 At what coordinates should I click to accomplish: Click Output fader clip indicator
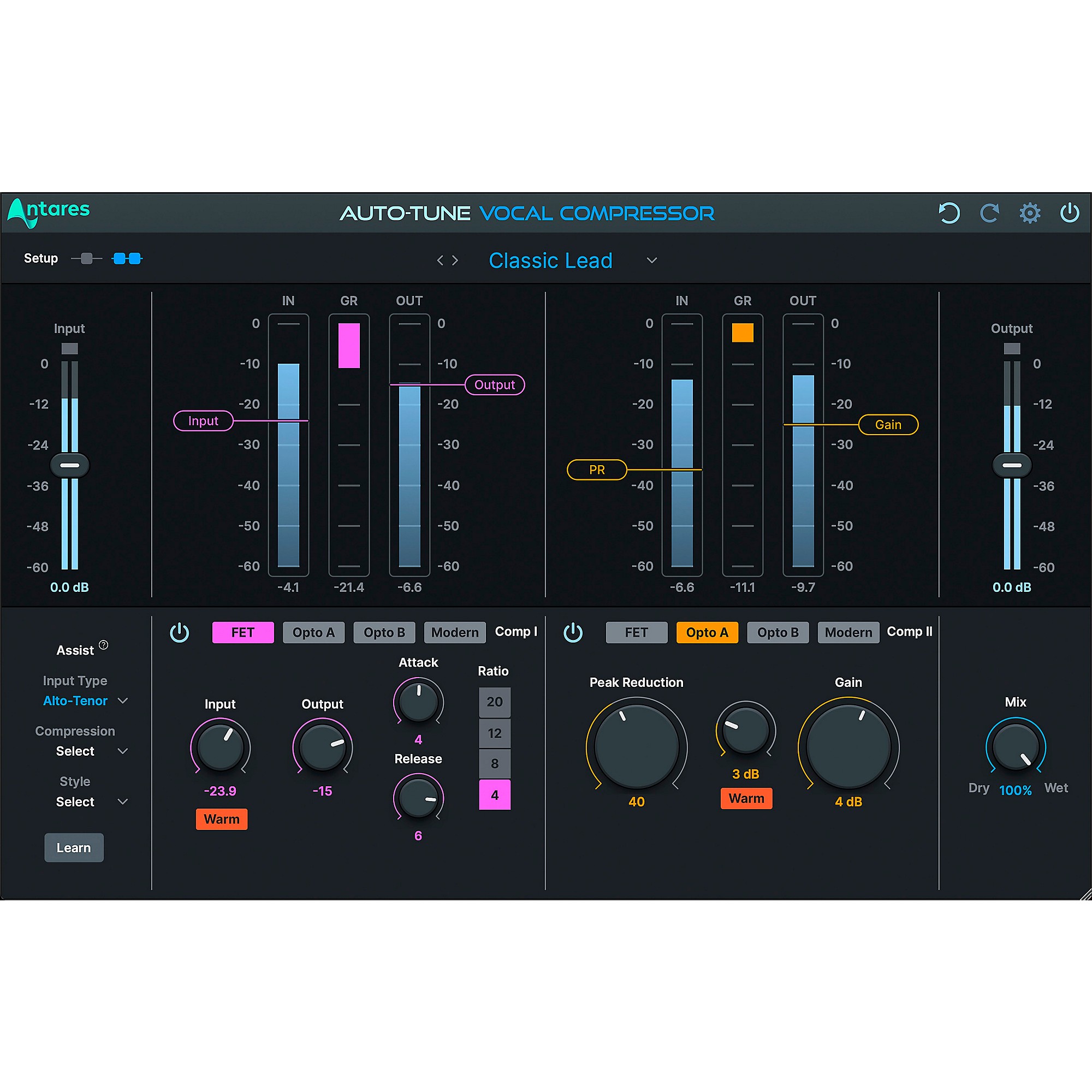pos(1012,349)
